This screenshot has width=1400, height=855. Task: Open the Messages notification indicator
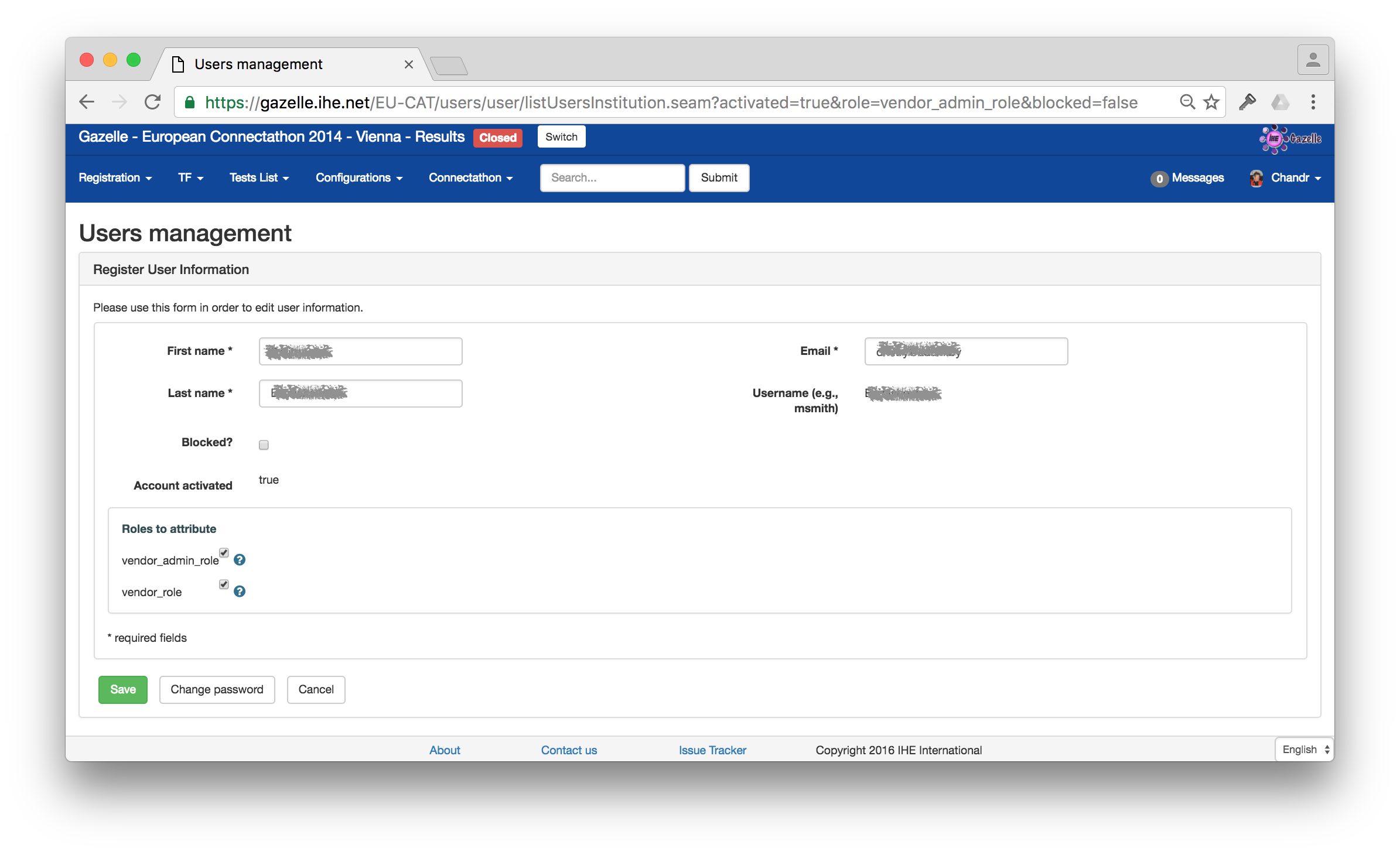pyautogui.click(x=1187, y=179)
